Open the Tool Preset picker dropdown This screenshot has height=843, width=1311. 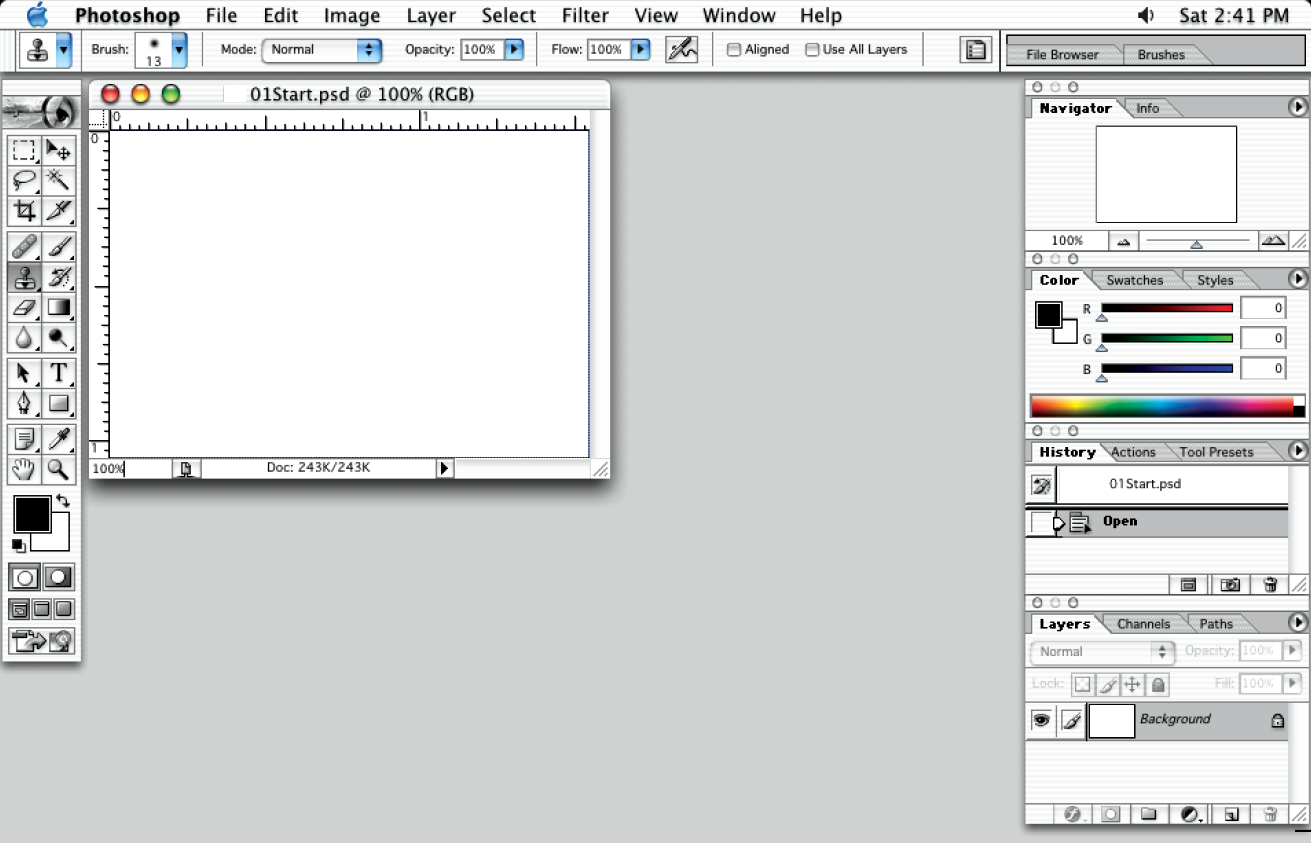tap(64, 49)
